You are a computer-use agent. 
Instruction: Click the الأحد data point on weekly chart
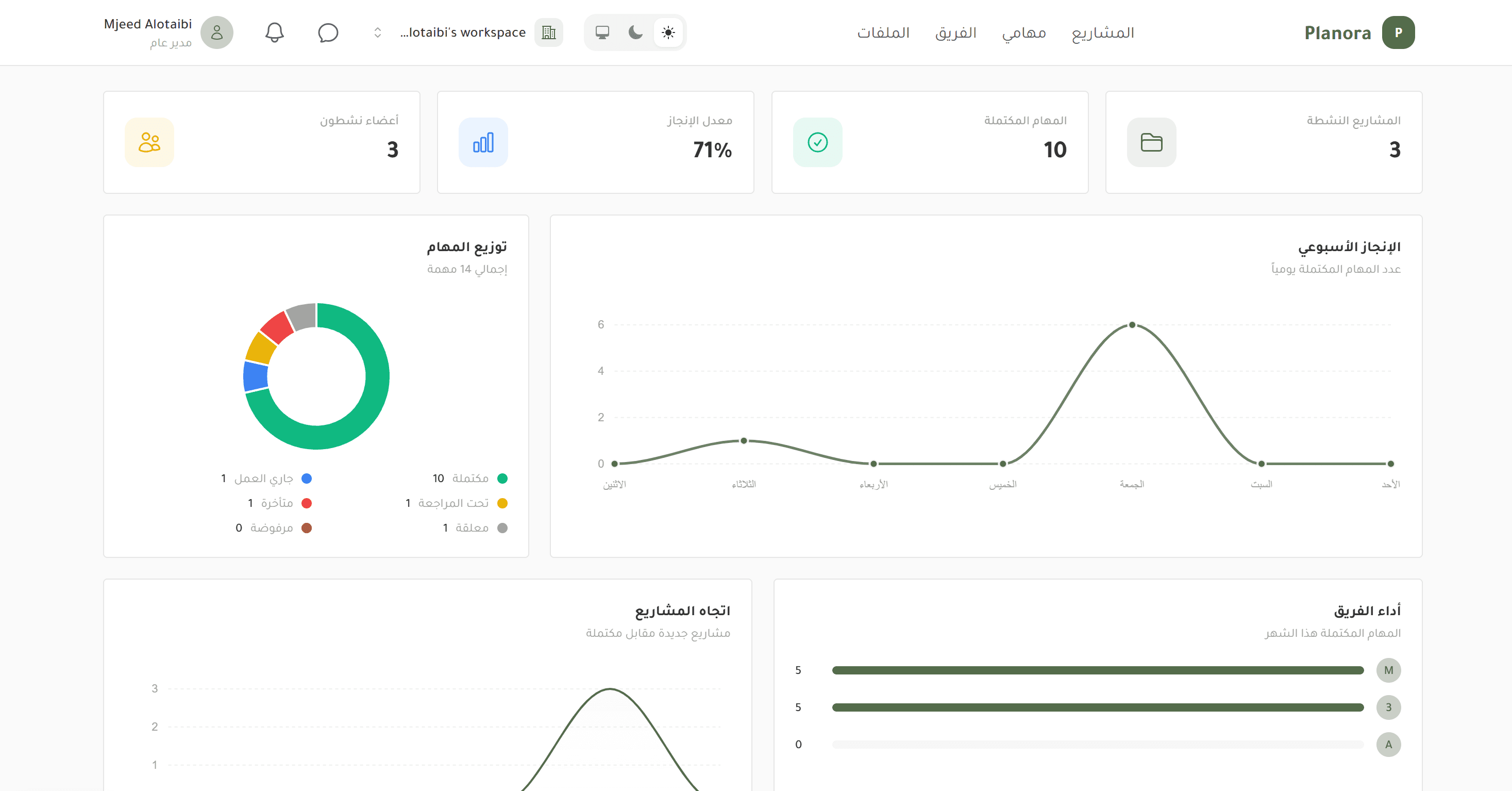point(1390,464)
